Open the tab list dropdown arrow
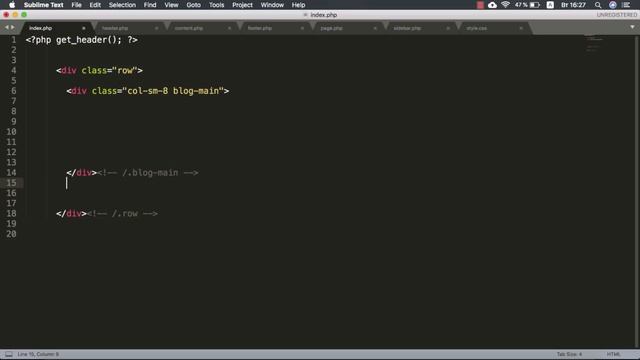640x360 pixels. (x=632, y=27)
